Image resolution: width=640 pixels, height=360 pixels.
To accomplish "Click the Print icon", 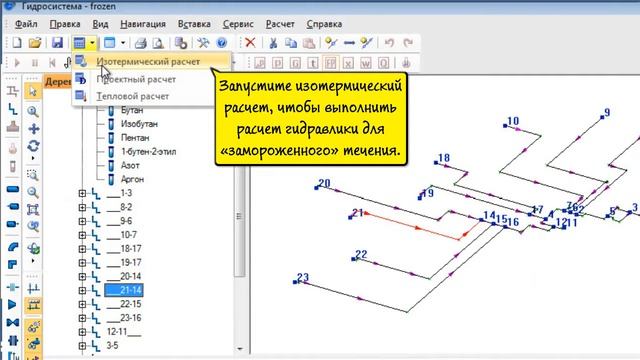I will (141, 42).
